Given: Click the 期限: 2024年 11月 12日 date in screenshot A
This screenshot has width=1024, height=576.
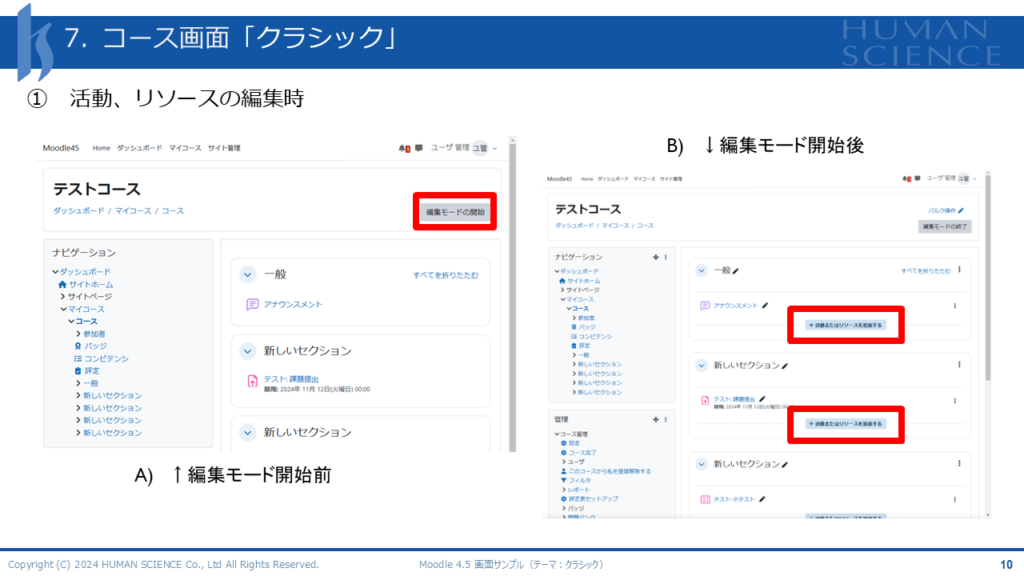Looking at the screenshot, I should click(317, 389).
